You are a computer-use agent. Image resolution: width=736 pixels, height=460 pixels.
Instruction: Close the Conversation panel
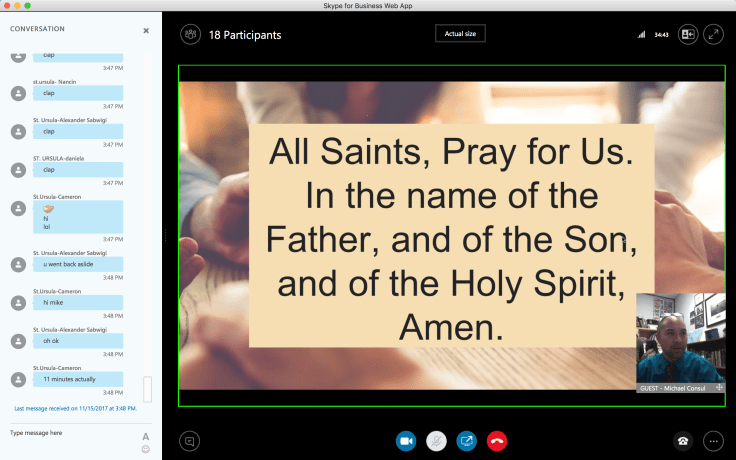[146, 31]
